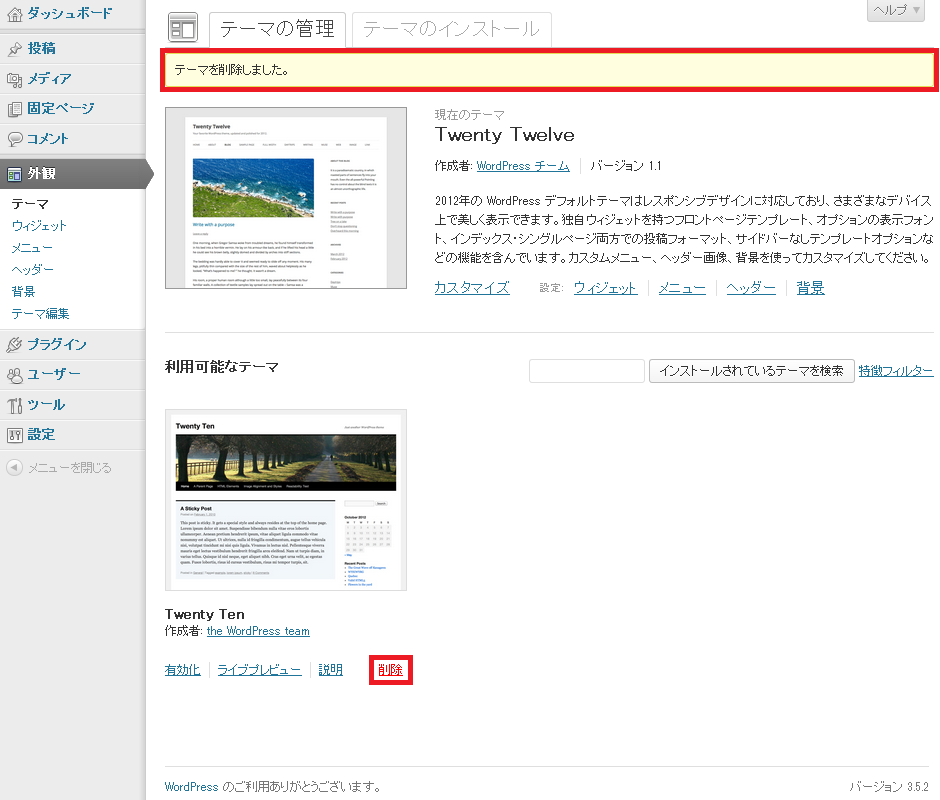Expand the ヘルプ dropdown
This screenshot has height=800, width=940.
[894, 10]
